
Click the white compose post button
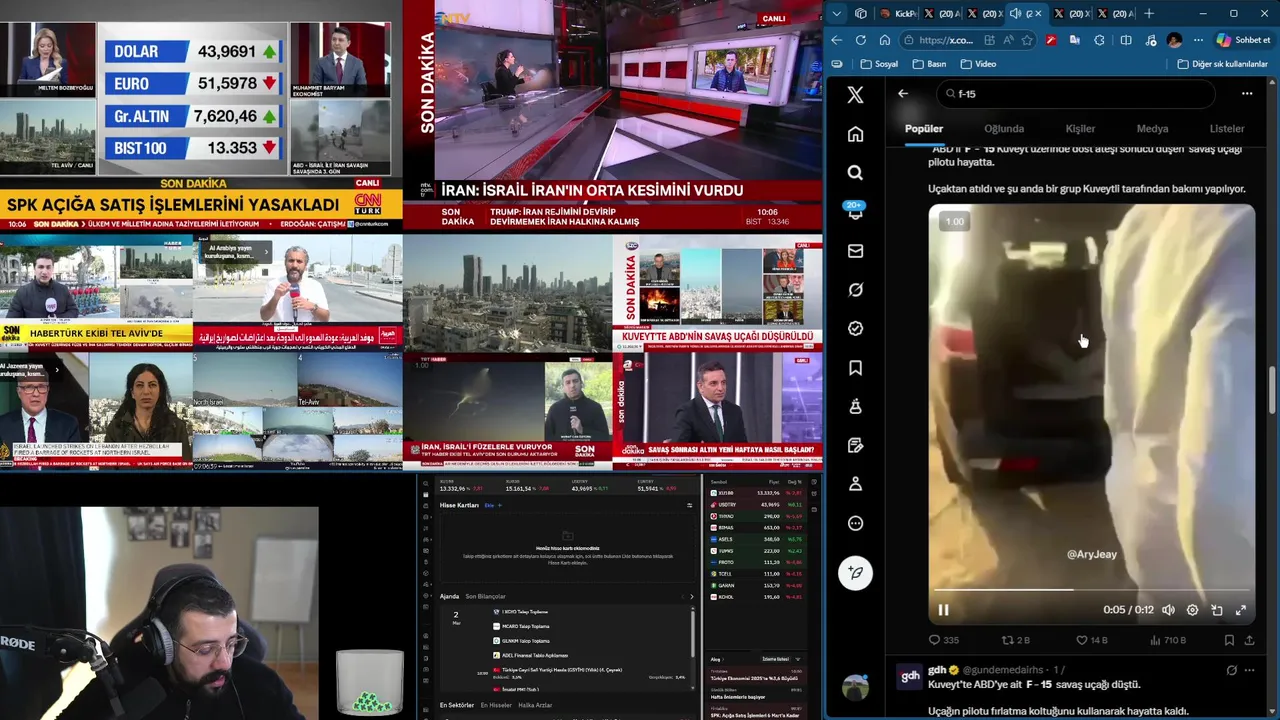pos(855,573)
